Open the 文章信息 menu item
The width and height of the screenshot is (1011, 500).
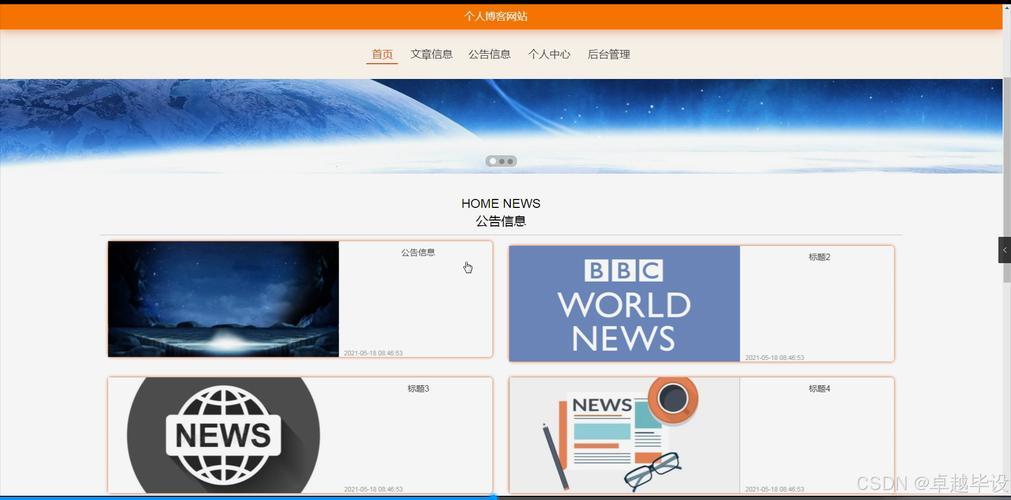click(431, 54)
